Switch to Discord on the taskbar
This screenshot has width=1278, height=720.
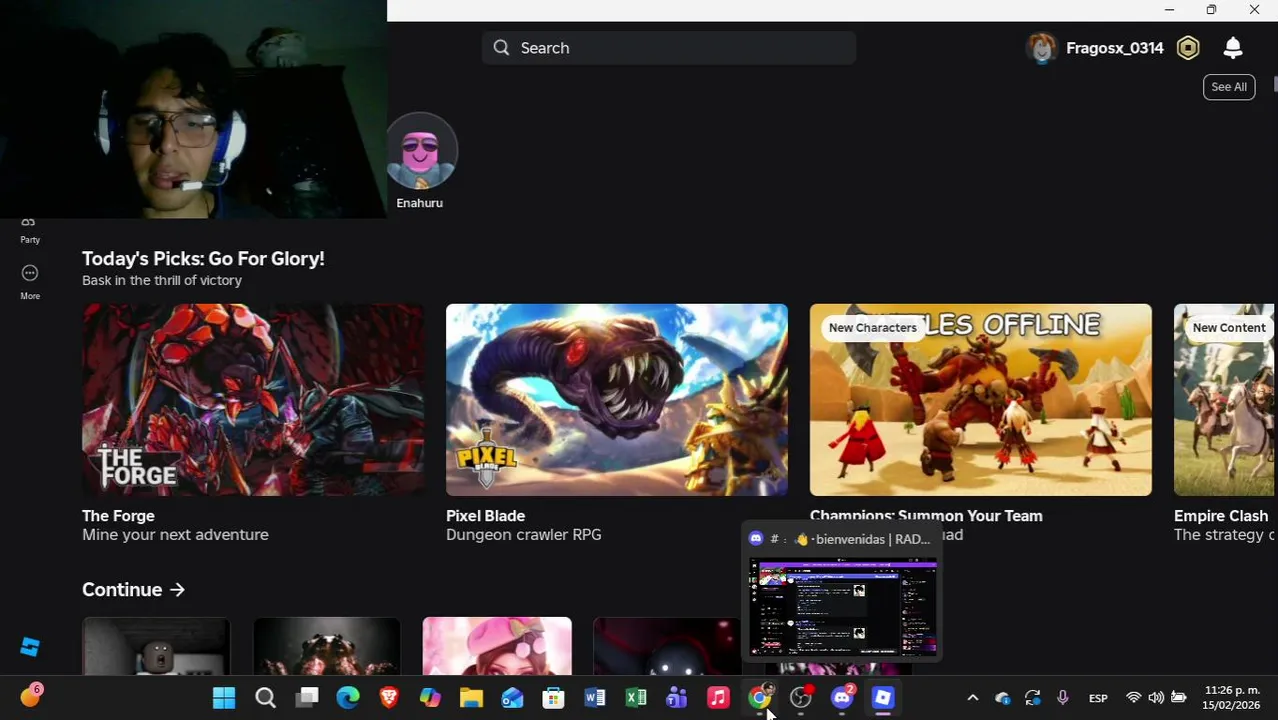[x=842, y=698]
